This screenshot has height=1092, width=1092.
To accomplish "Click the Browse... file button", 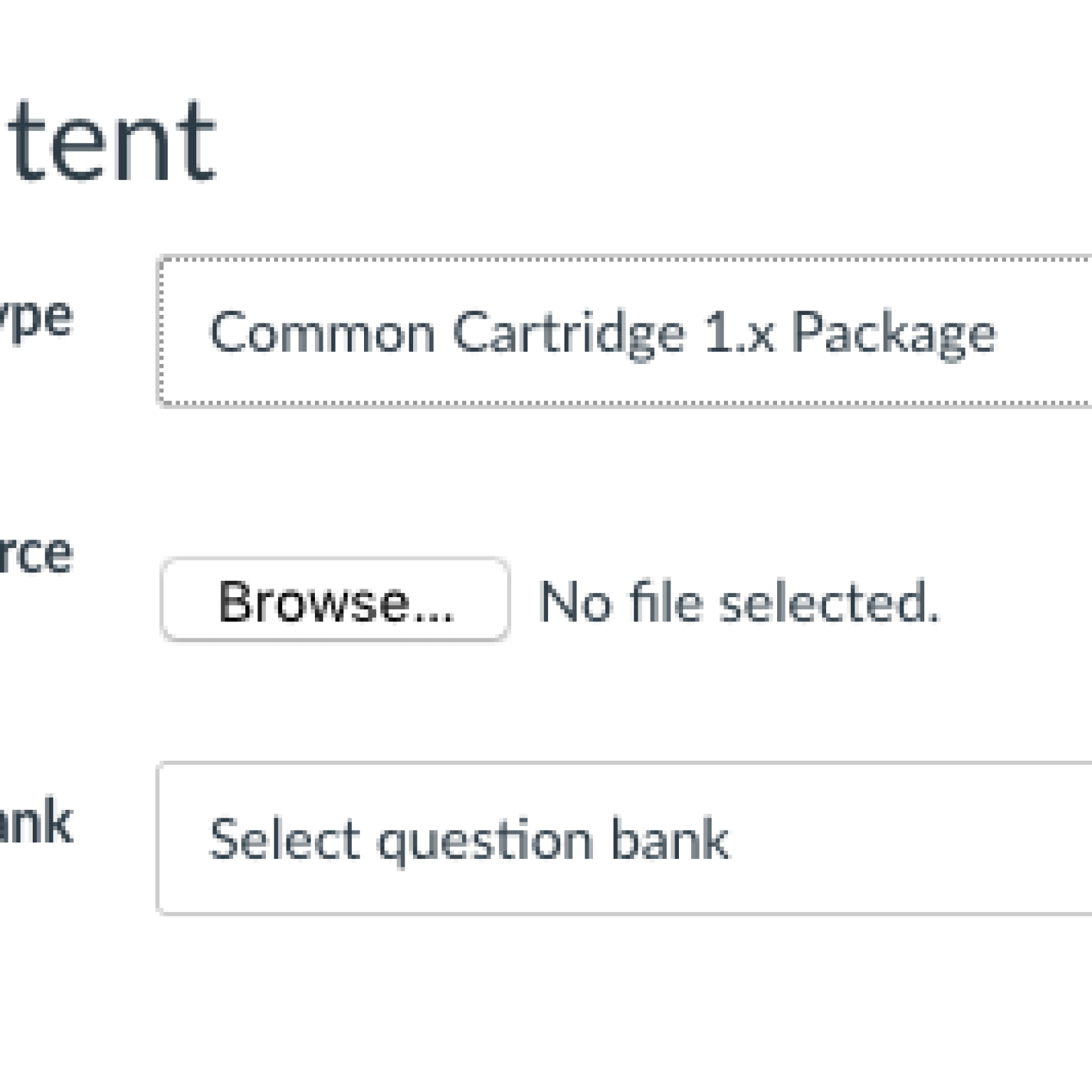I will (336, 600).
